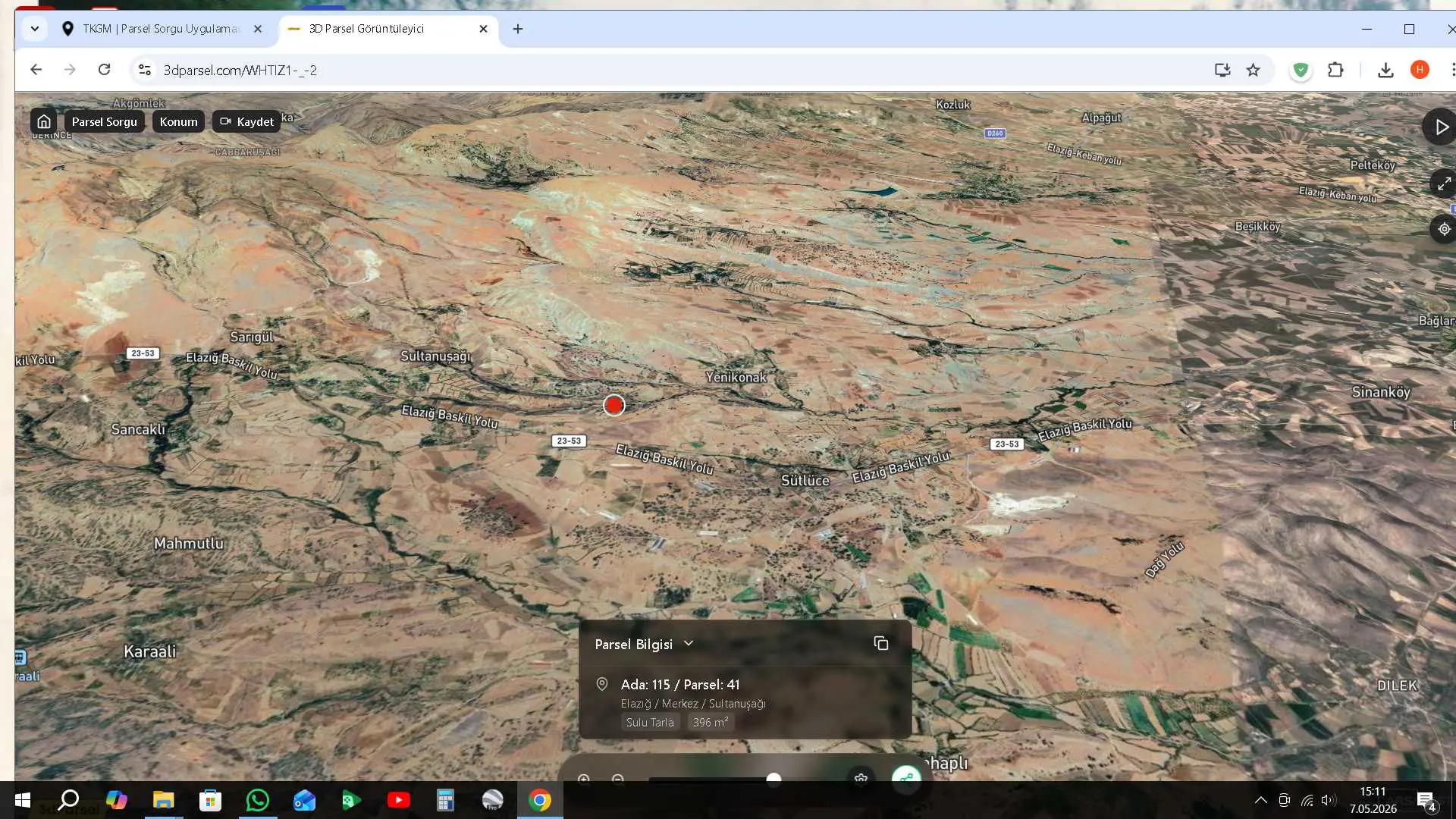The height and width of the screenshot is (819, 1456).
Task: Click the Sultanuşağı map label
Action: tap(435, 356)
